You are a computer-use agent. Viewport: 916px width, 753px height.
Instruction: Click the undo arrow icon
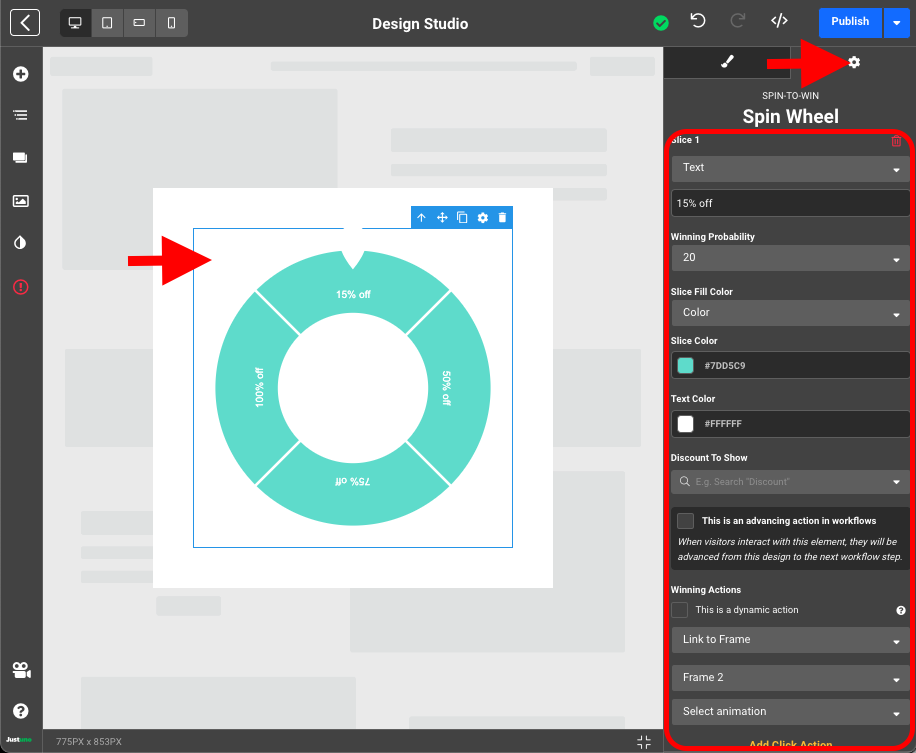click(698, 22)
